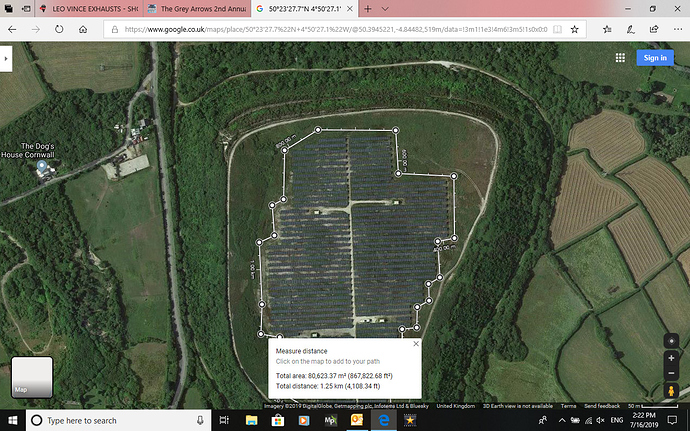Zoom in on the map
The width and height of the screenshot is (690, 431).
671,358
